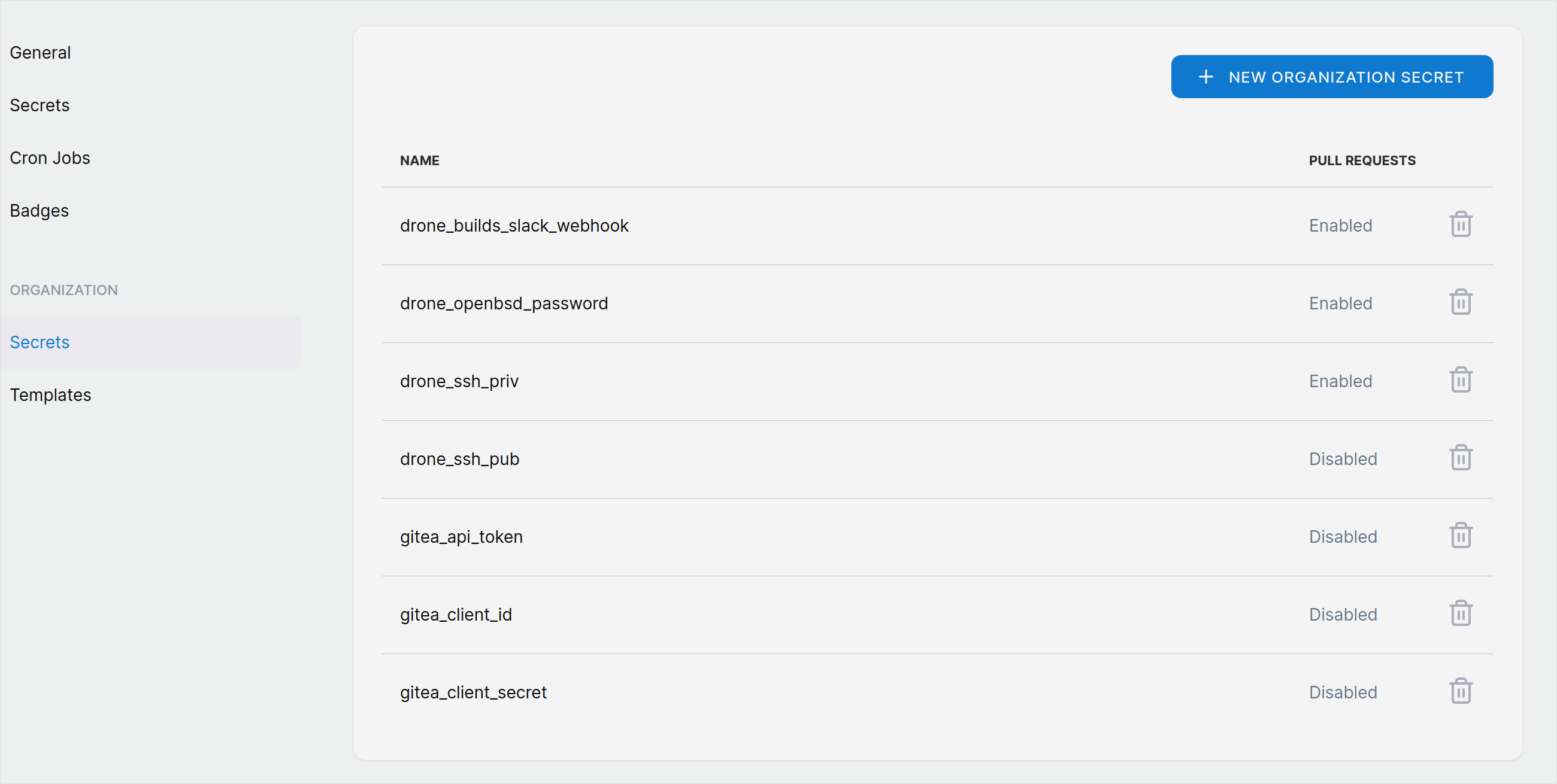Click trash icon for gitea_api_token
Screen dimensions: 1557x784
(x=1461, y=536)
